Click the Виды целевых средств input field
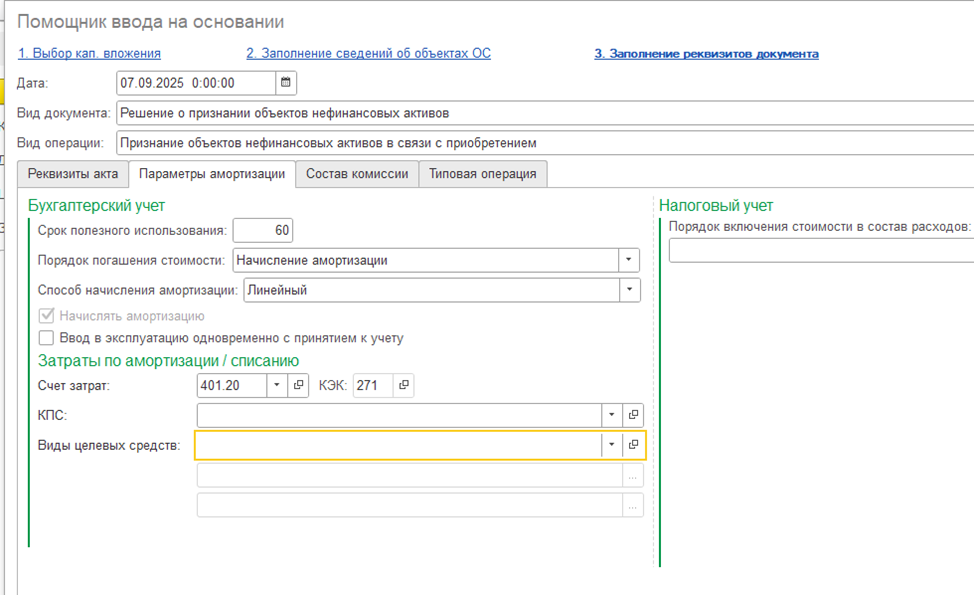974x595 pixels. (x=399, y=445)
